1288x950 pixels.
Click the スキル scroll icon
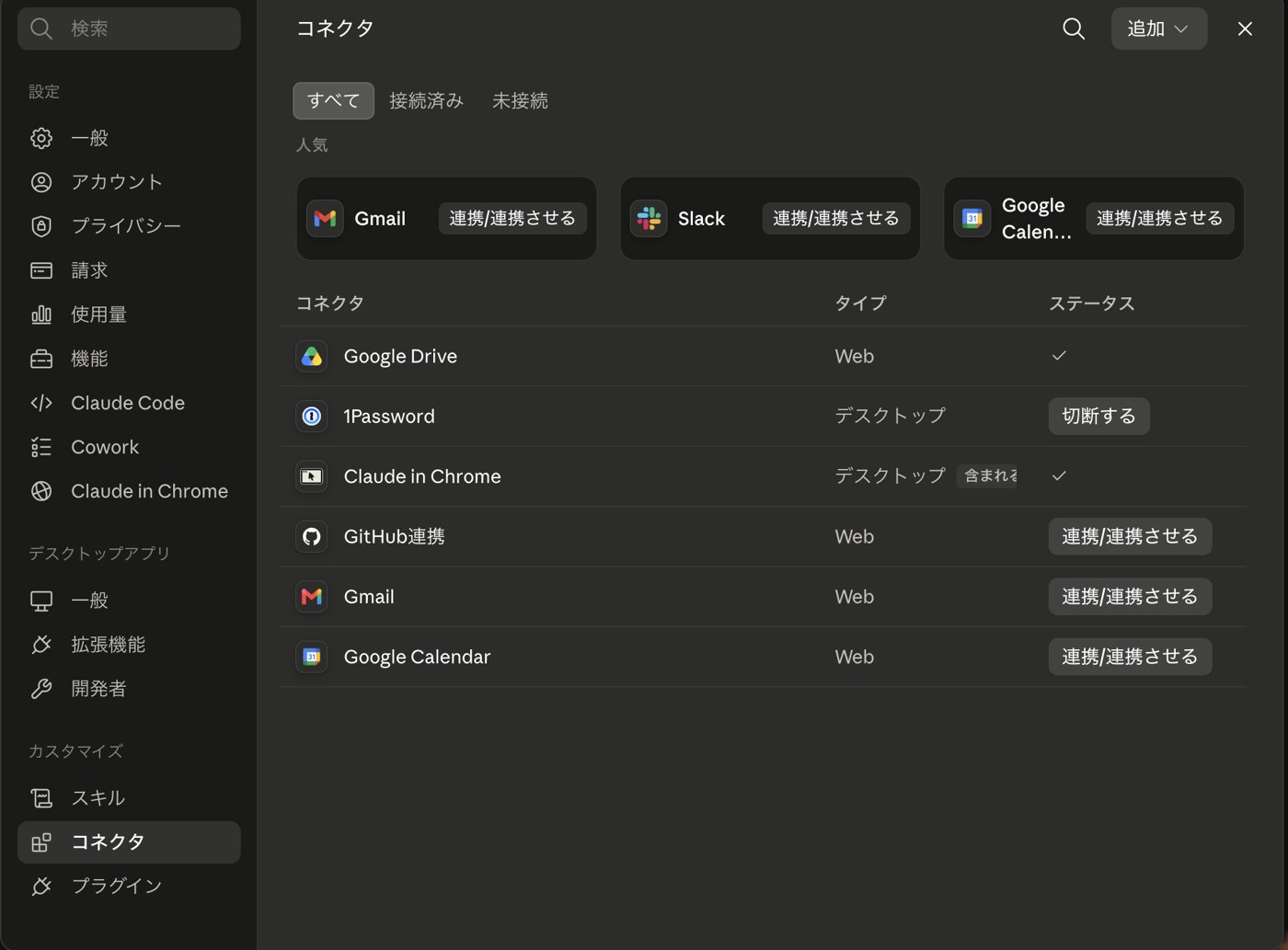click(x=41, y=798)
